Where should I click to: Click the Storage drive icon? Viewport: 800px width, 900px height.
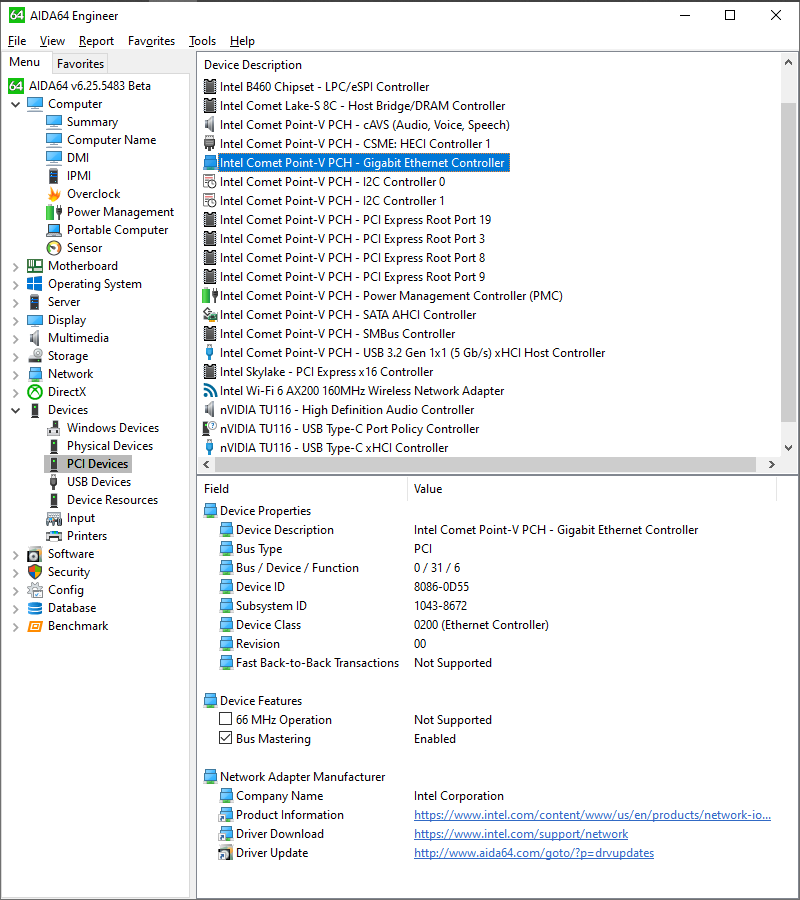(x=35, y=356)
